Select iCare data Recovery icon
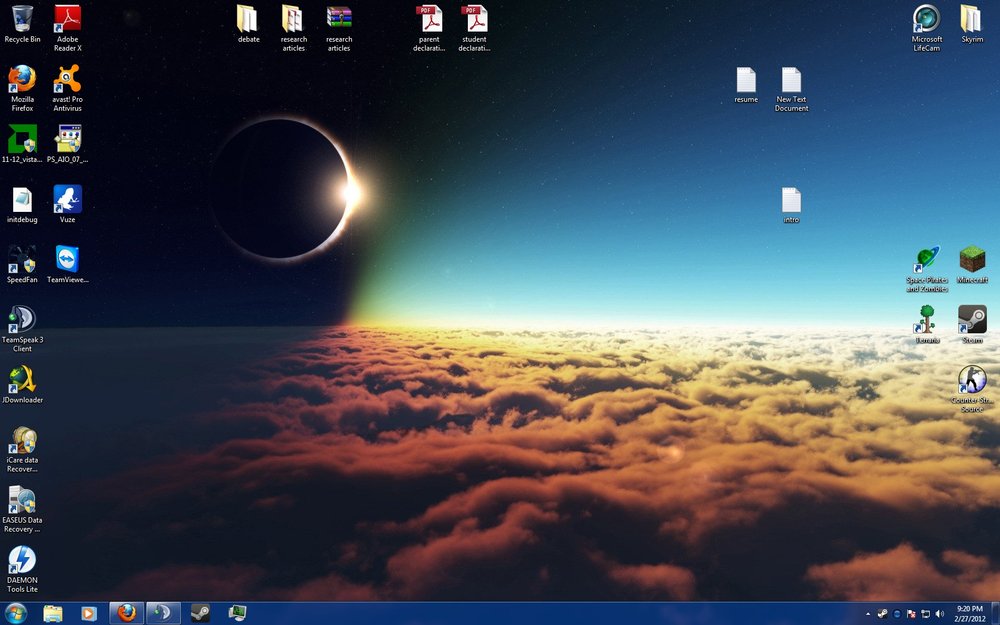Image resolution: width=1000 pixels, height=625 pixels. tap(22, 449)
